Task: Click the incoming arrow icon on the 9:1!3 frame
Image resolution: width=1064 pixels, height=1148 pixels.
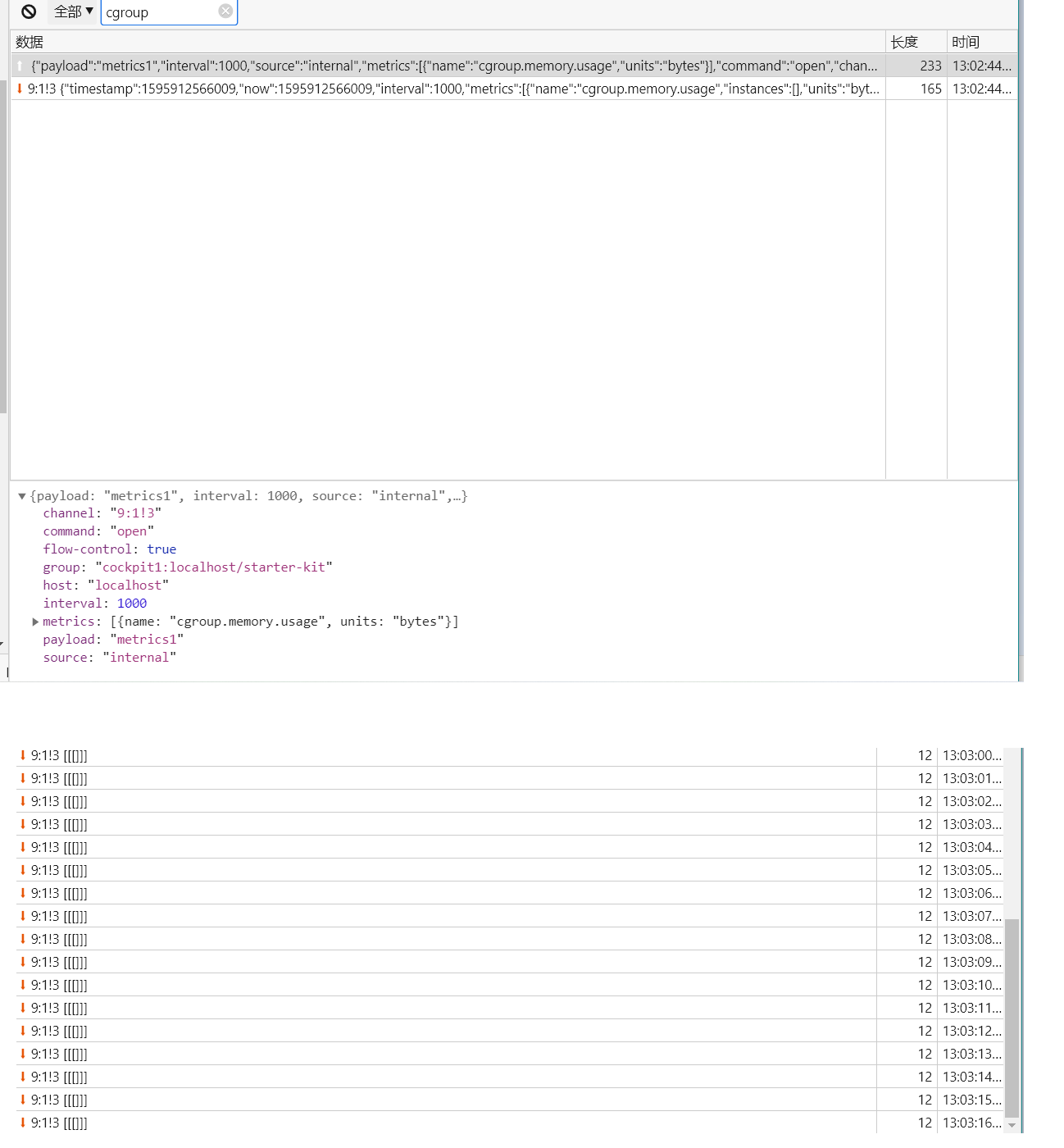Action: pyautogui.click(x=20, y=89)
